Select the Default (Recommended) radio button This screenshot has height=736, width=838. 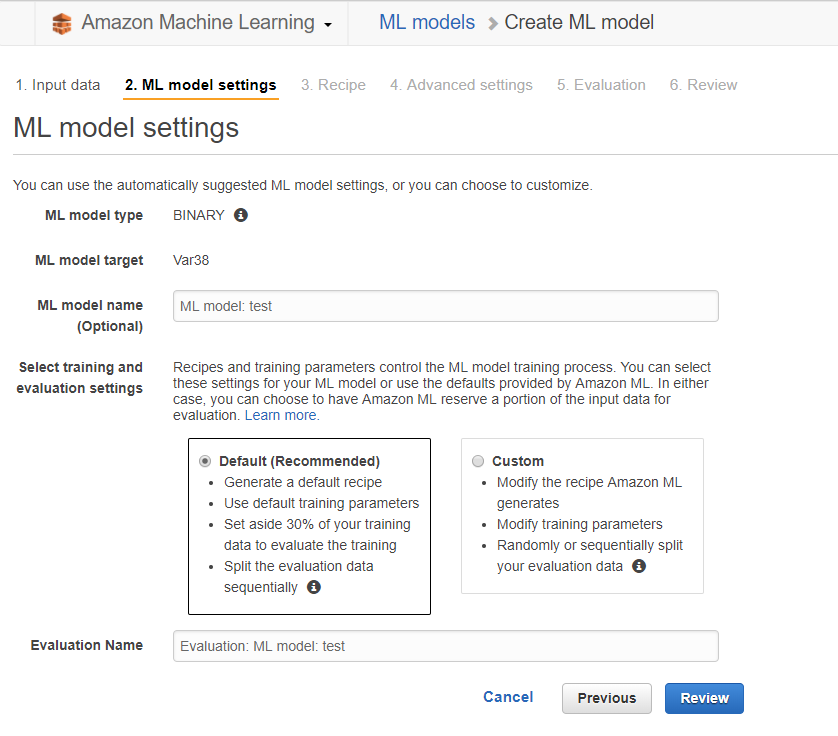pyautogui.click(x=205, y=461)
